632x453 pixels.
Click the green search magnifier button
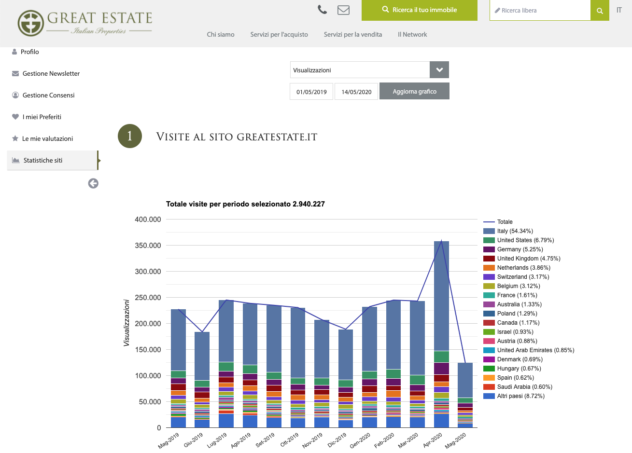pos(600,10)
